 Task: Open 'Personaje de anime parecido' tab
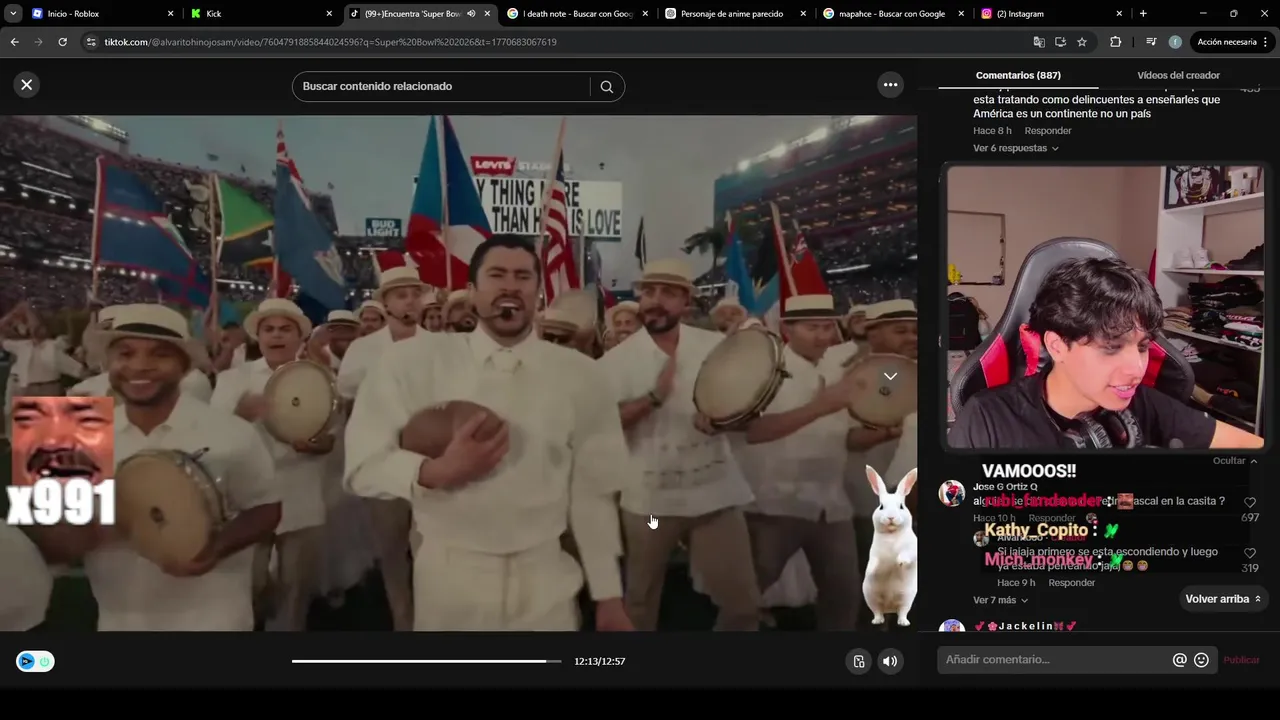[x=733, y=14]
